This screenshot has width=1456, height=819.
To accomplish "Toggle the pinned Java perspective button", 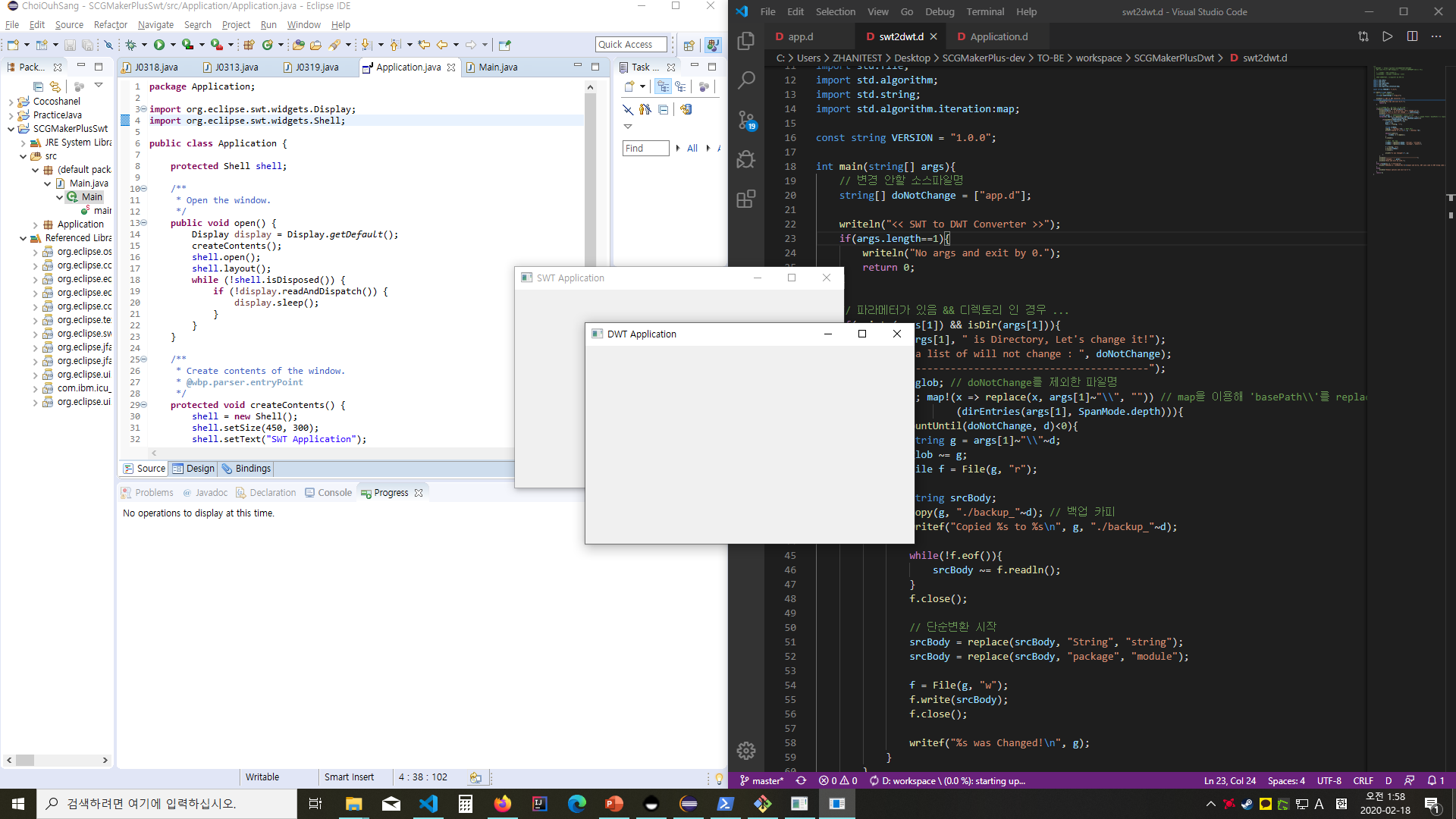I will 712,45.
